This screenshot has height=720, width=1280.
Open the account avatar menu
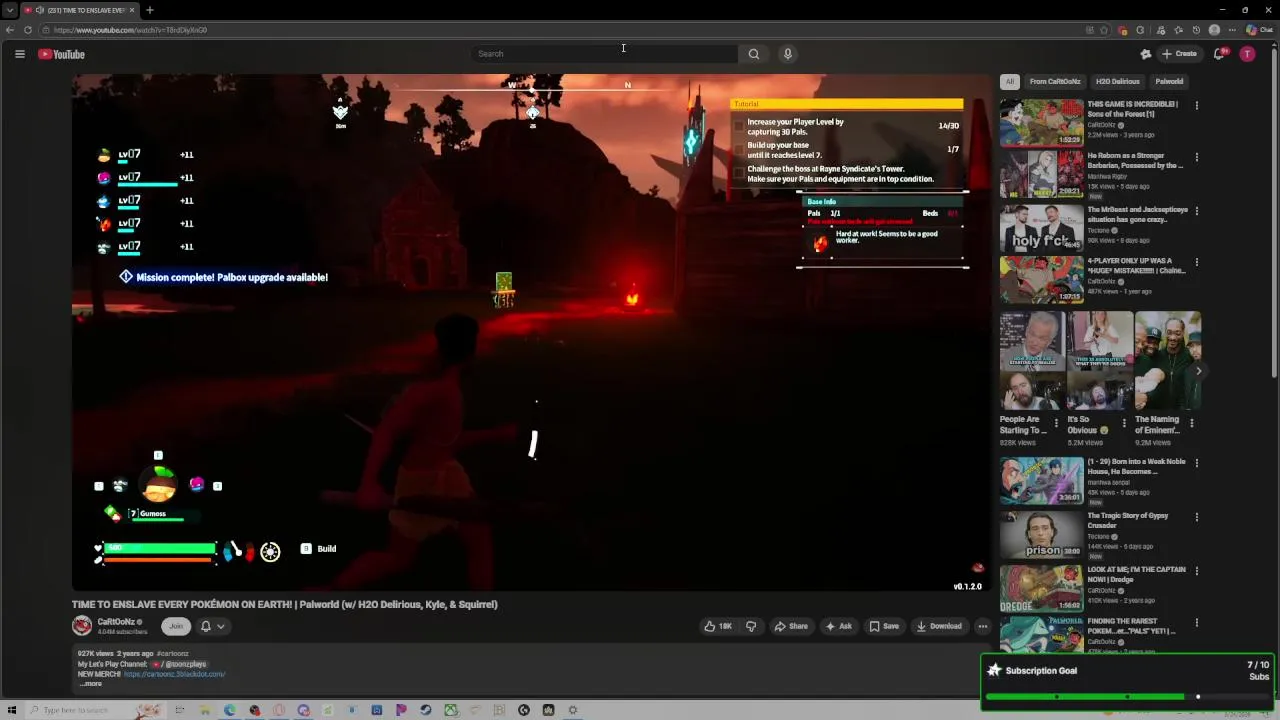coord(1247,54)
